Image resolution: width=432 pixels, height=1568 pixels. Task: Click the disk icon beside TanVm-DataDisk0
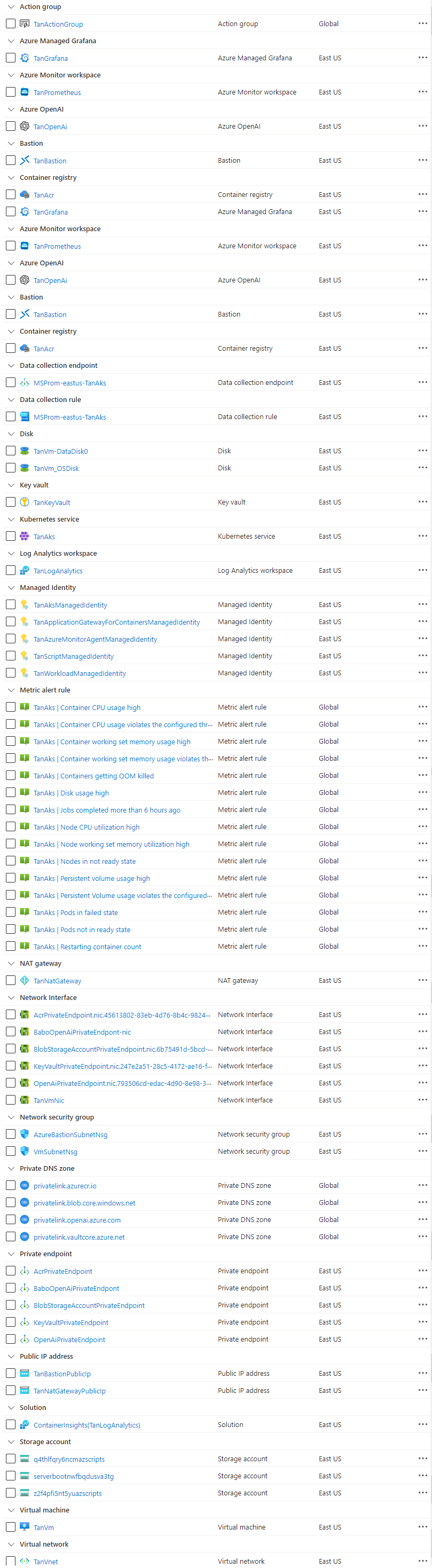coord(25,451)
